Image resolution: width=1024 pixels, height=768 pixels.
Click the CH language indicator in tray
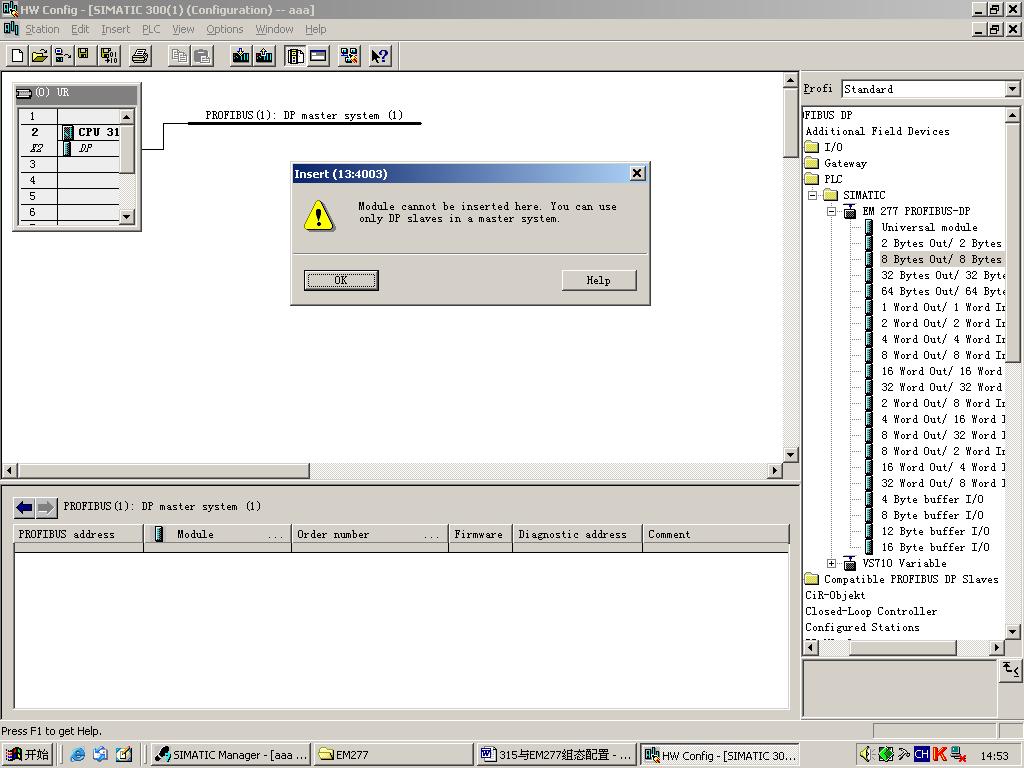[921, 754]
